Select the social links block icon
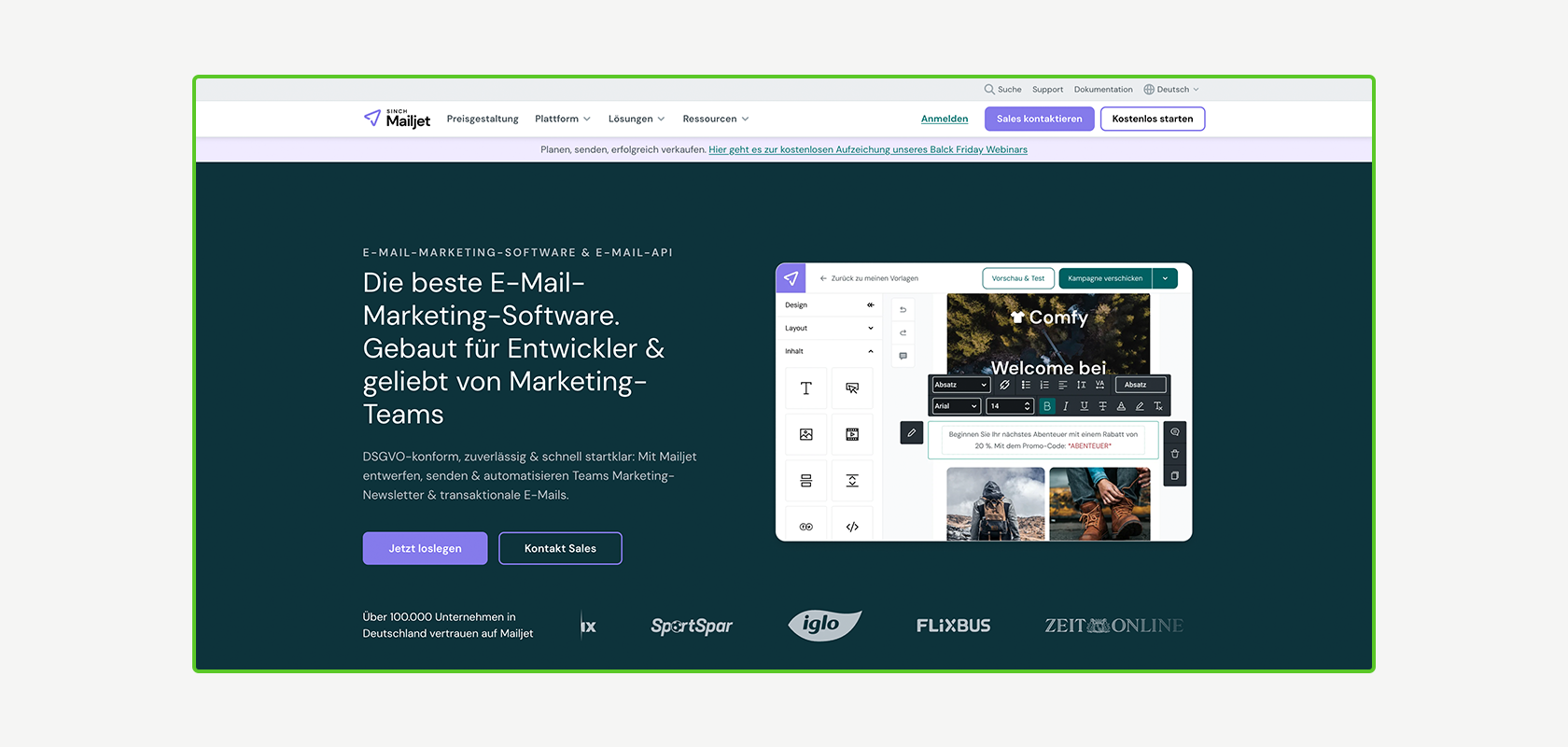The width and height of the screenshot is (1568, 747). pyautogui.click(x=806, y=525)
